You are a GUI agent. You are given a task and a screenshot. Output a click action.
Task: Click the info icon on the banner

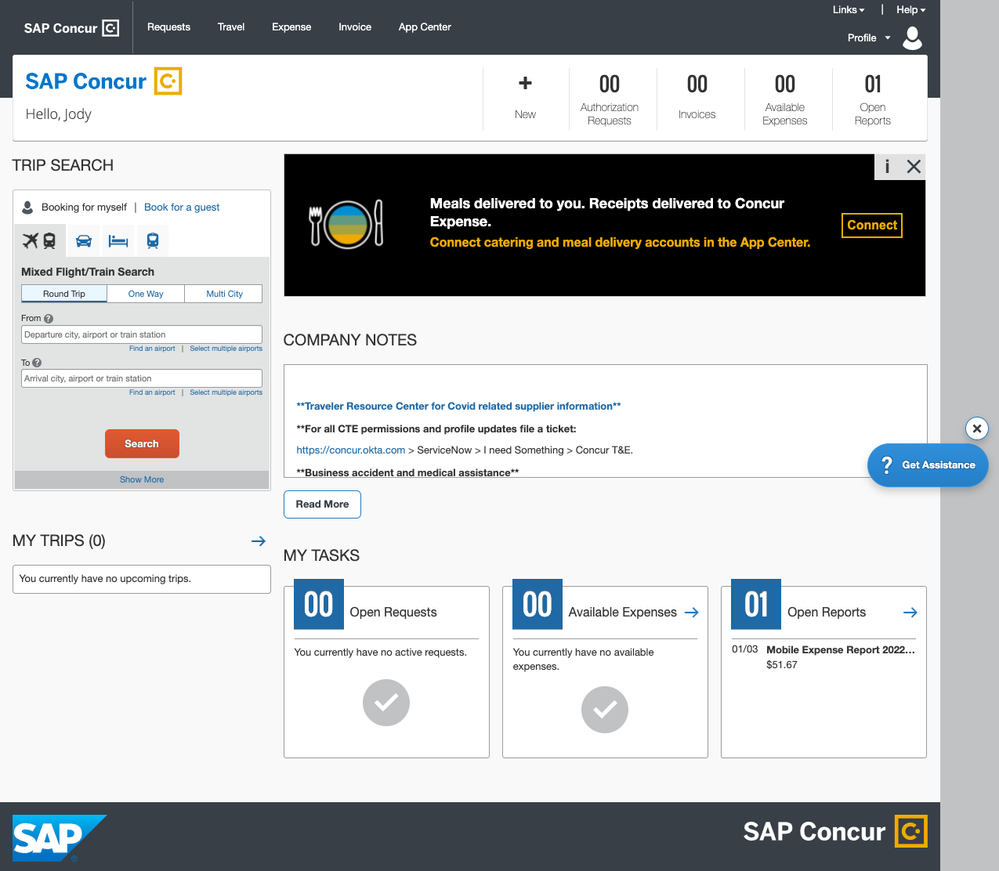[x=887, y=167]
